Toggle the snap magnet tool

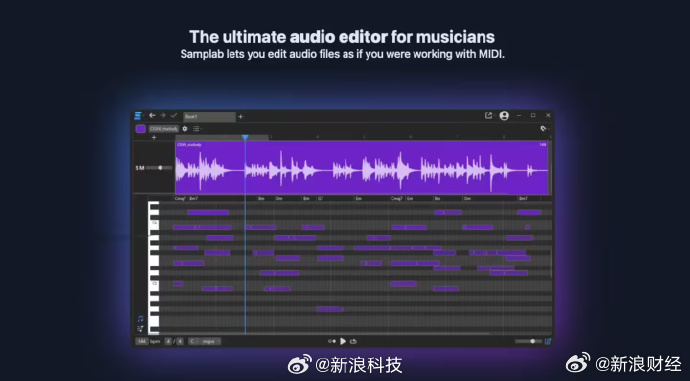[543, 128]
